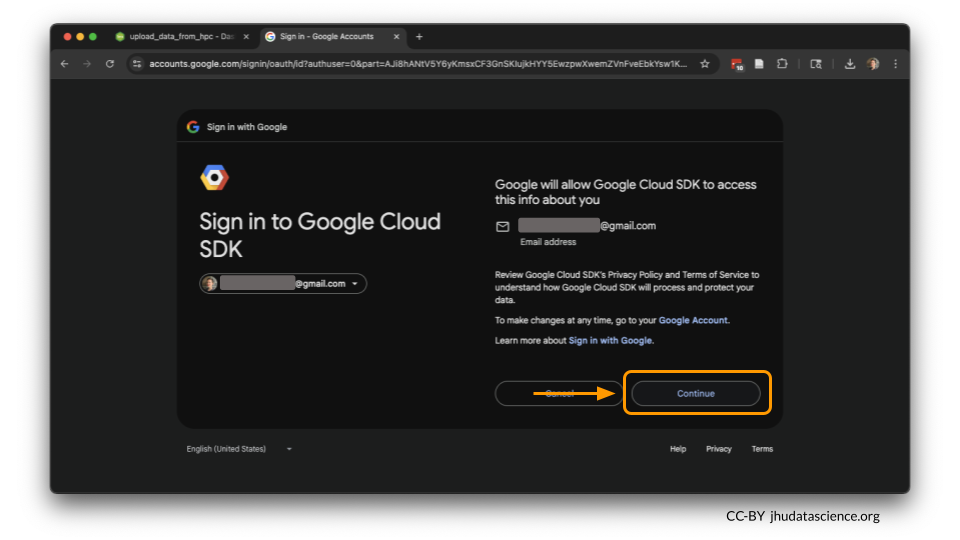Click the account avatar in account chip
960x540 pixels.
click(209, 283)
